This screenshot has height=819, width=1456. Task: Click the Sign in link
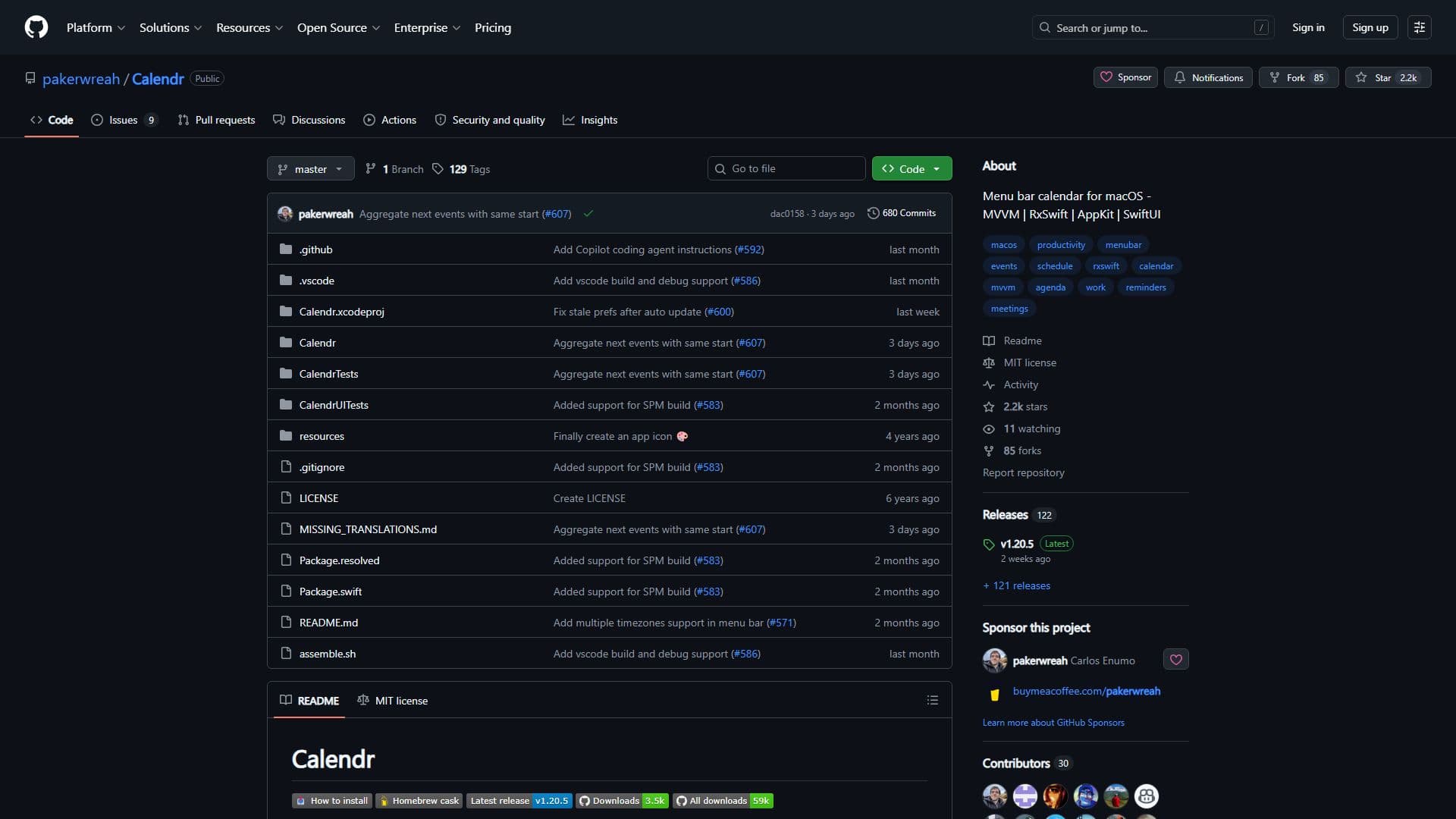tap(1308, 27)
